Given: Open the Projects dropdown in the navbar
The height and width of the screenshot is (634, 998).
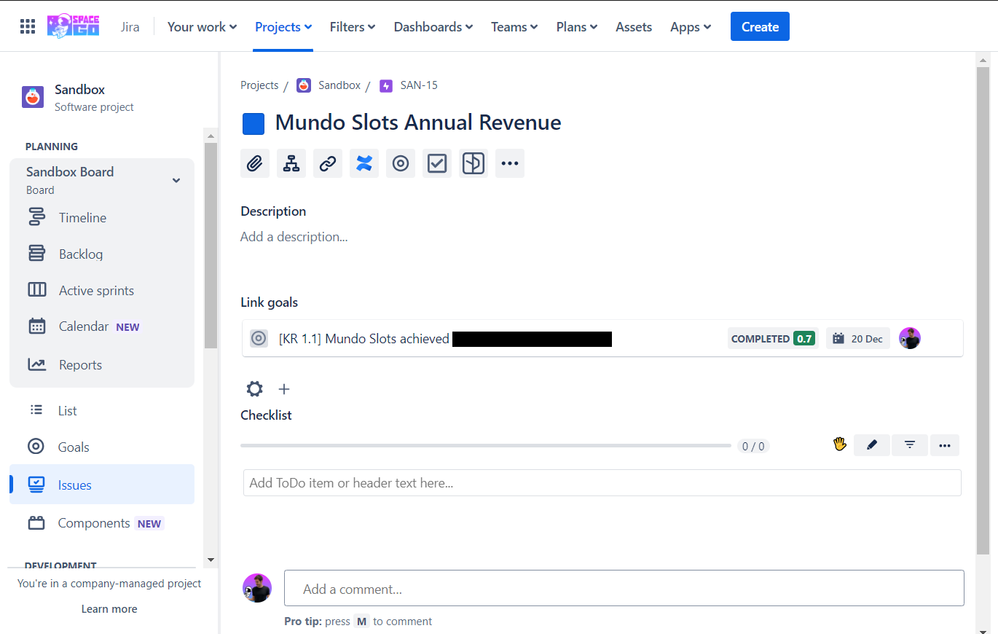Looking at the screenshot, I should click(281, 27).
